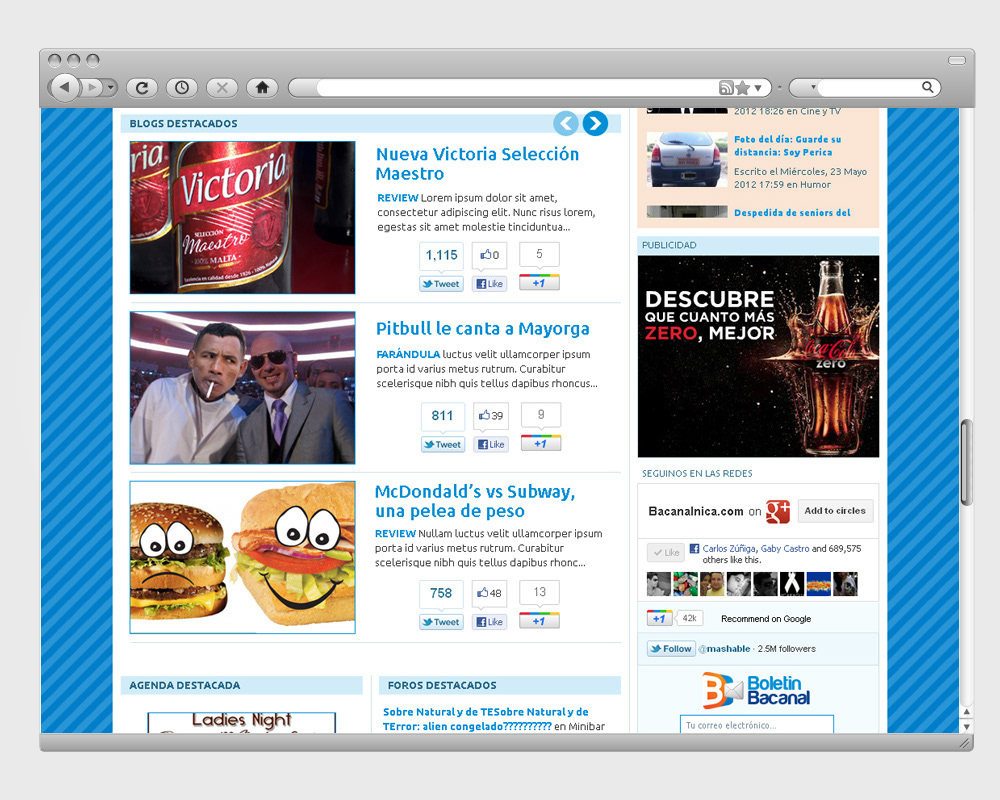Open the search engine dropdown arrow
This screenshot has height=800, width=1000.
point(813,87)
